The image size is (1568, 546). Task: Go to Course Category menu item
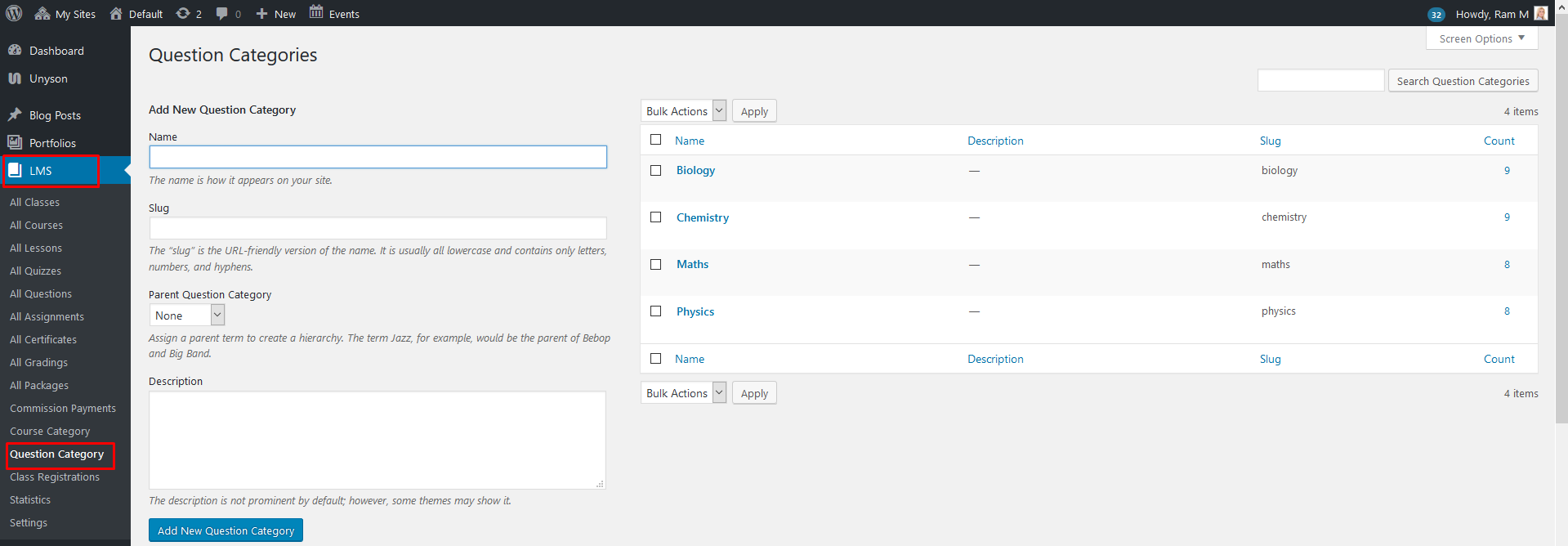pyautogui.click(x=50, y=431)
